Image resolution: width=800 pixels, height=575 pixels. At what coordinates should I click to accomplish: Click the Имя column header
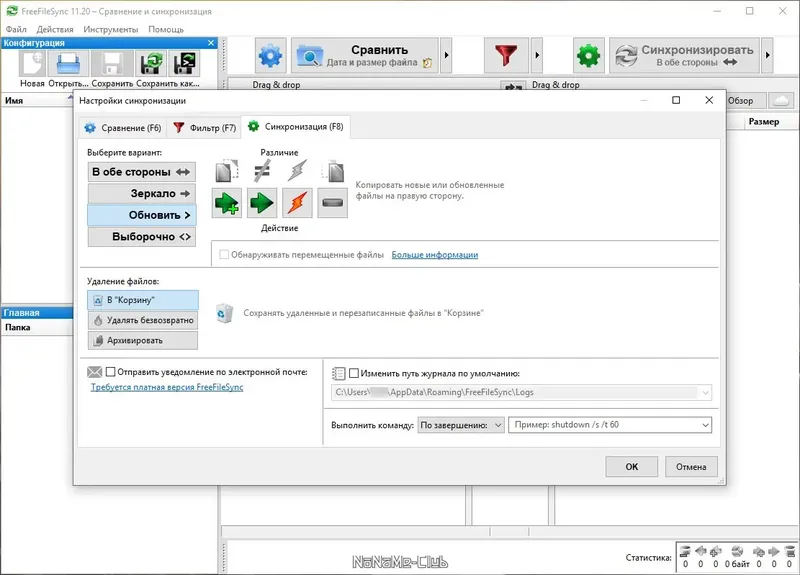pos(36,101)
